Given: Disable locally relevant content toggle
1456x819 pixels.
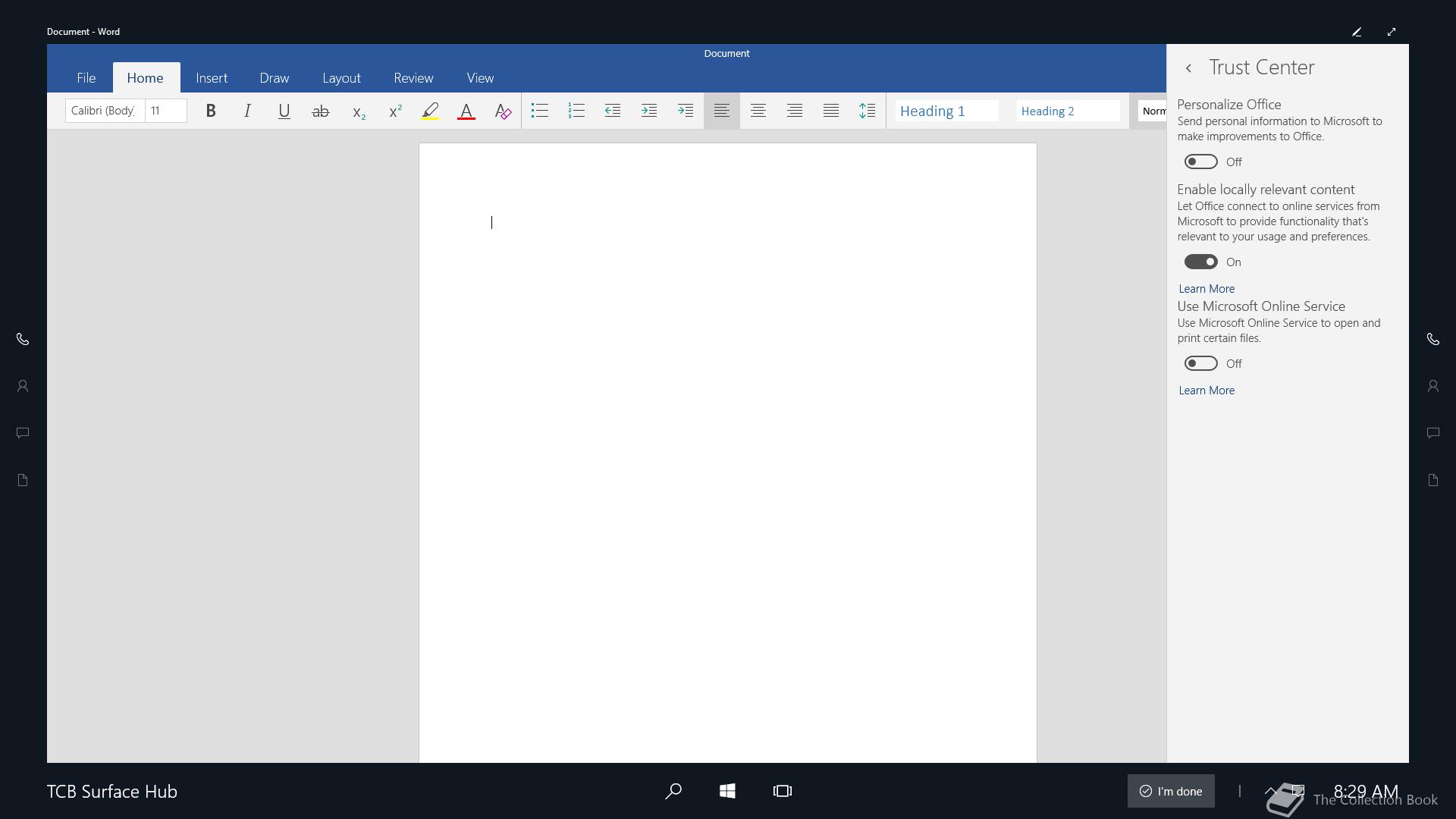Looking at the screenshot, I should 1200,262.
